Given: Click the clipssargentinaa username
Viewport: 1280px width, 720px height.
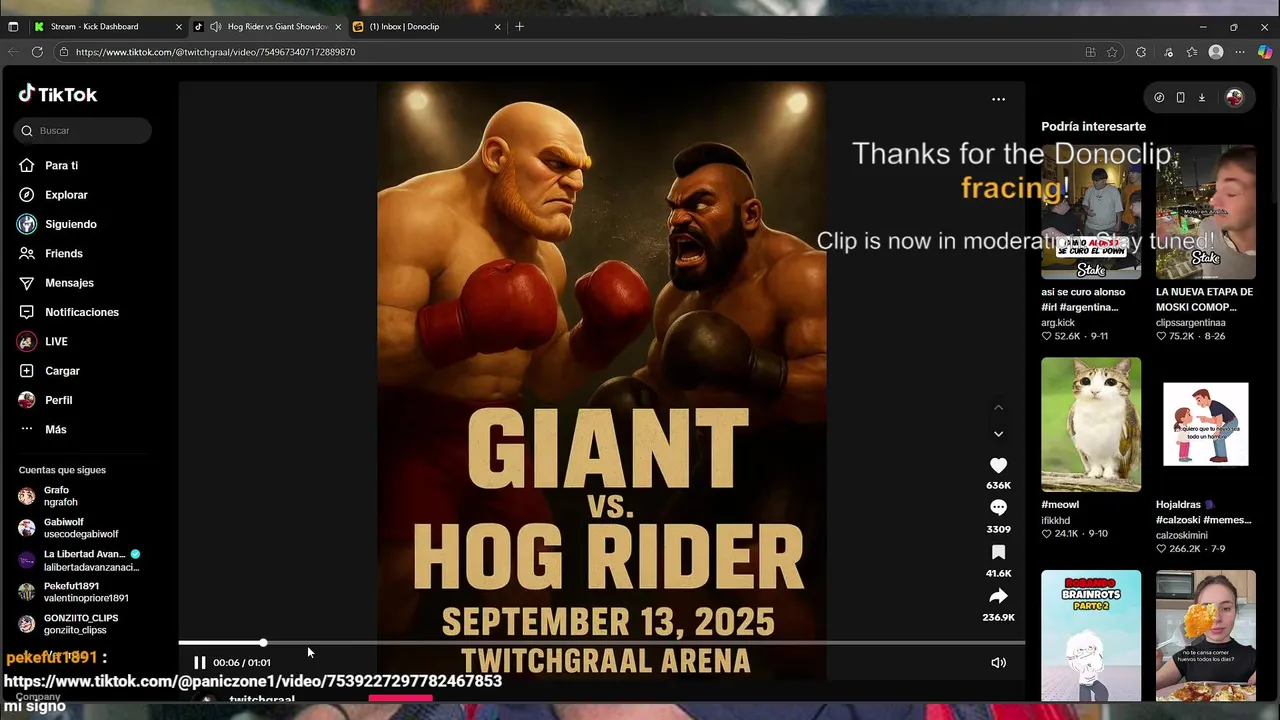Looking at the screenshot, I should click(1191, 323).
